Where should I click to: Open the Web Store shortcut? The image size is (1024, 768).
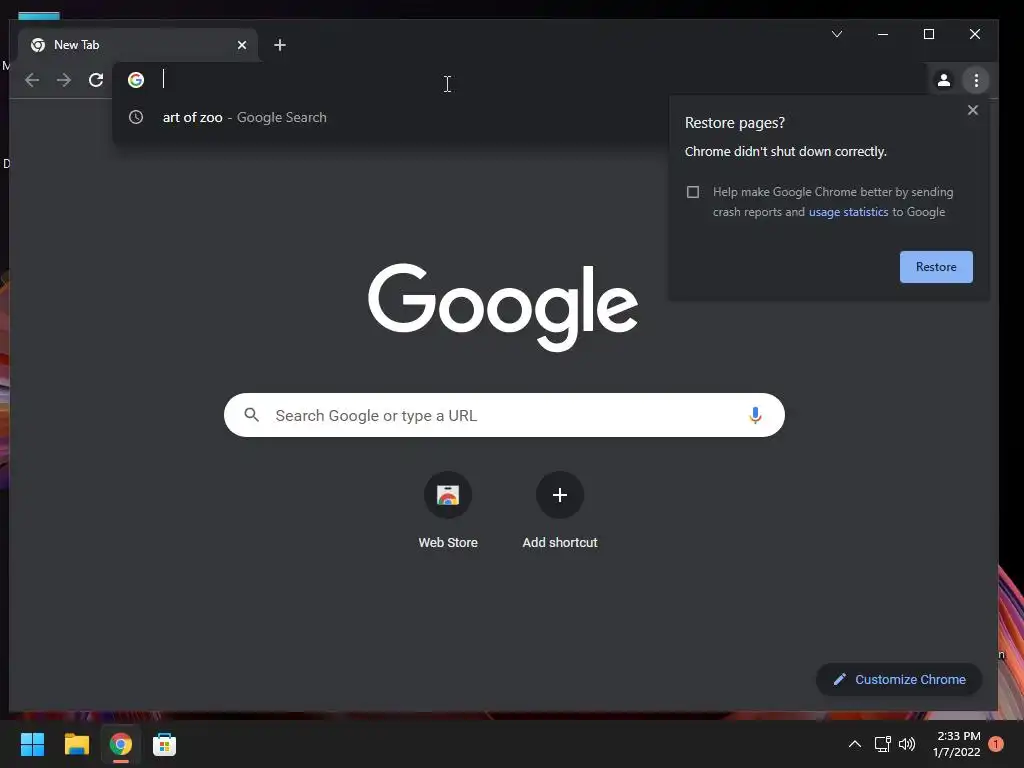[448, 511]
